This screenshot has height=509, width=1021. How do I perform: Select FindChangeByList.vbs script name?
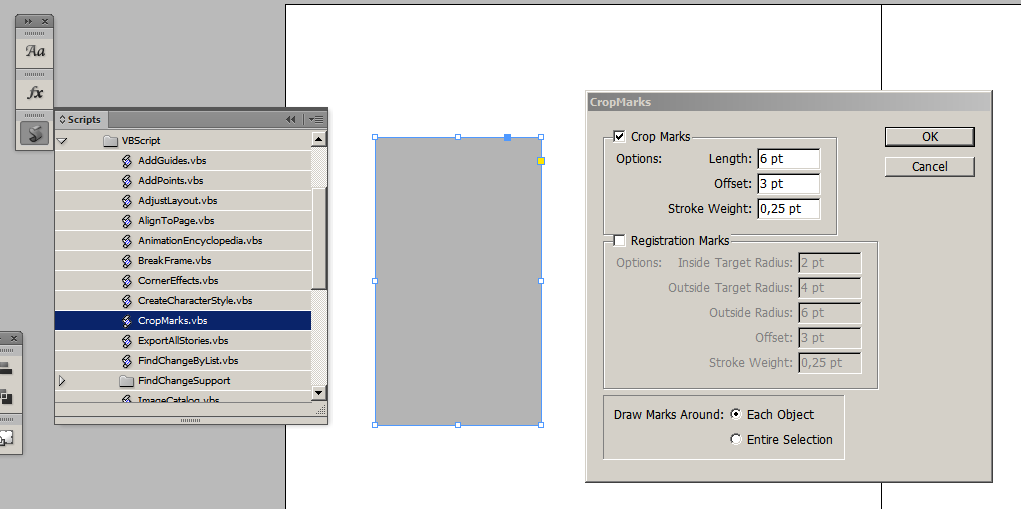tap(188, 361)
